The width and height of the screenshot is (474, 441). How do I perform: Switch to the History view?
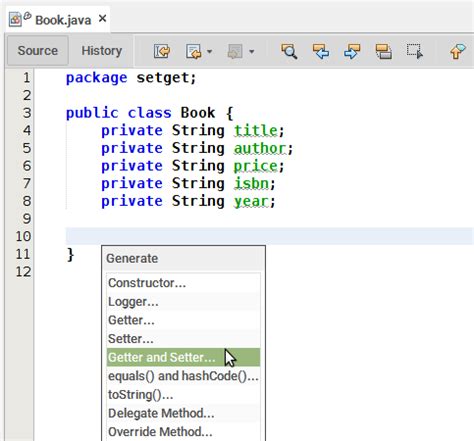click(102, 51)
